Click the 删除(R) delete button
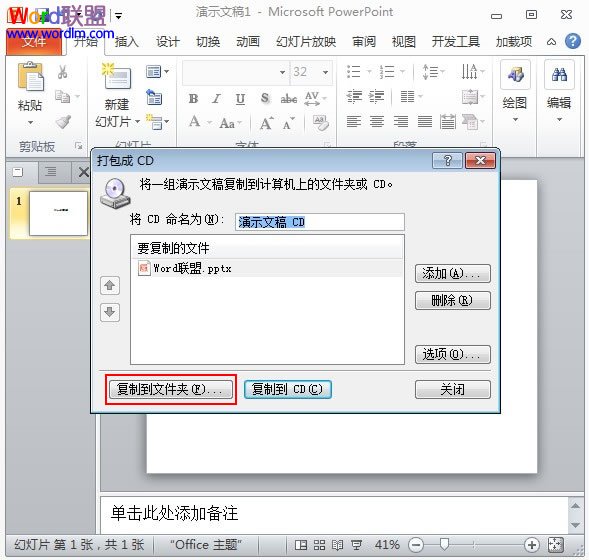 click(453, 300)
